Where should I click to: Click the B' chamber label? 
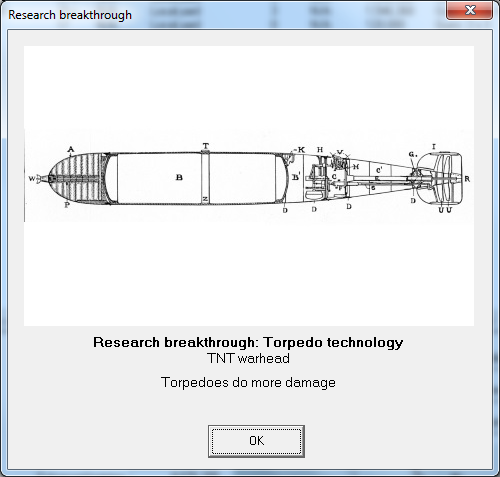pos(296,177)
